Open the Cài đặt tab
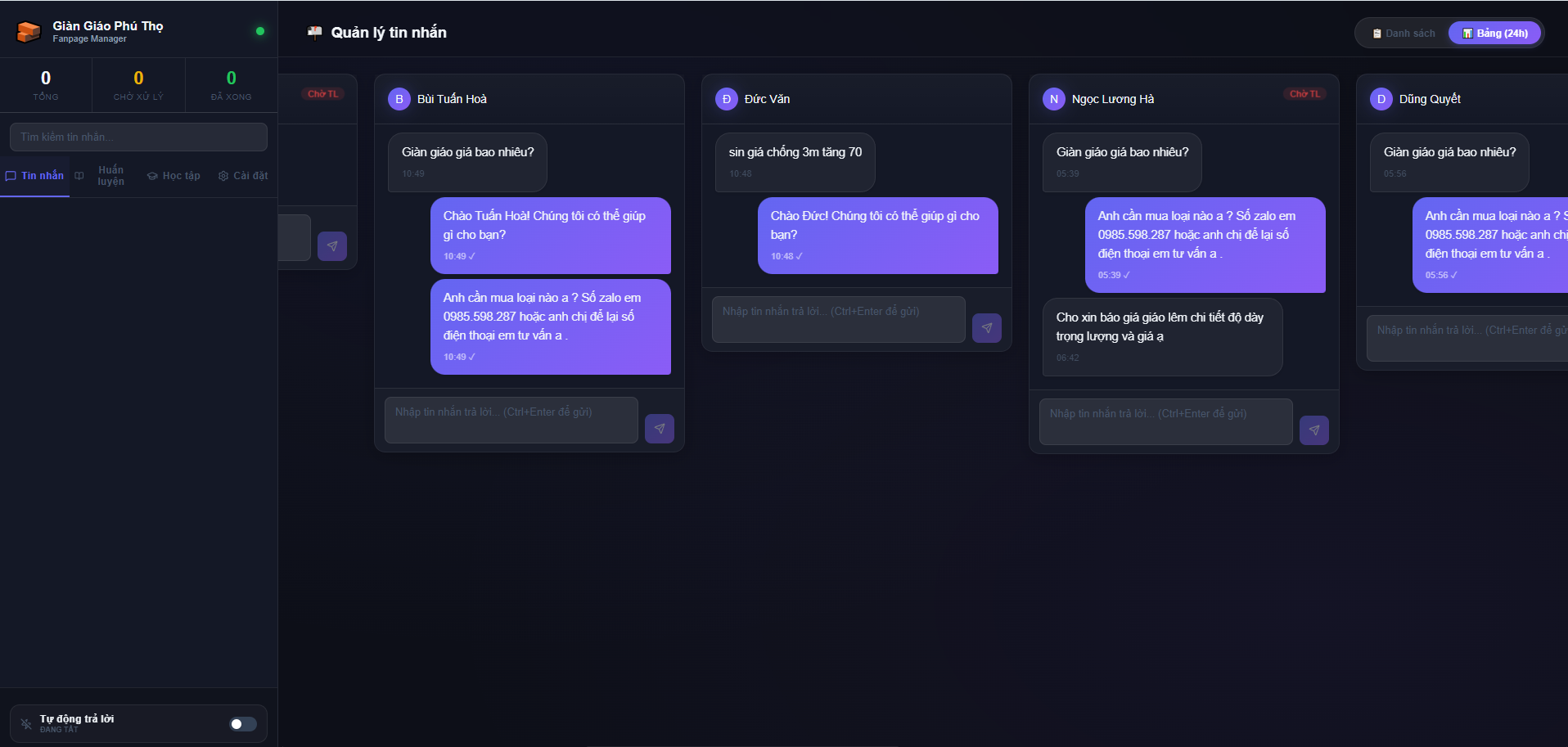The width and height of the screenshot is (1568, 747). pos(243,176)
